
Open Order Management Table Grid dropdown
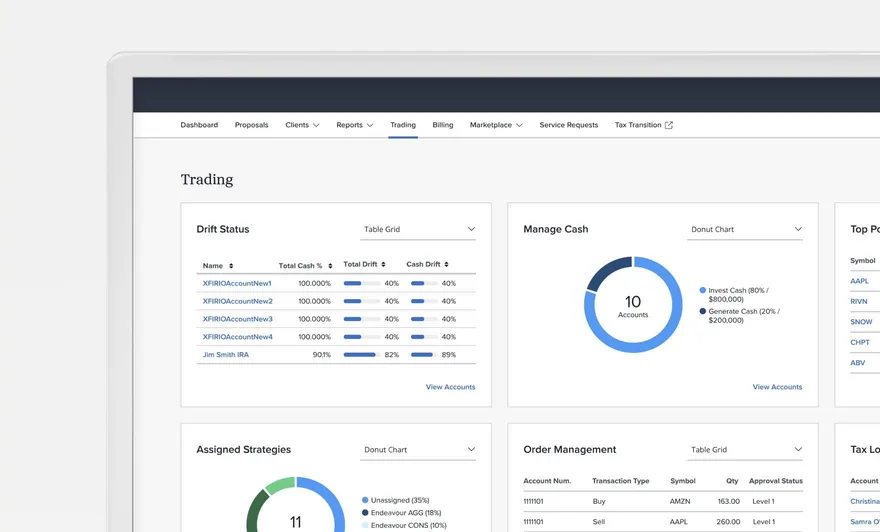[745, 450]
